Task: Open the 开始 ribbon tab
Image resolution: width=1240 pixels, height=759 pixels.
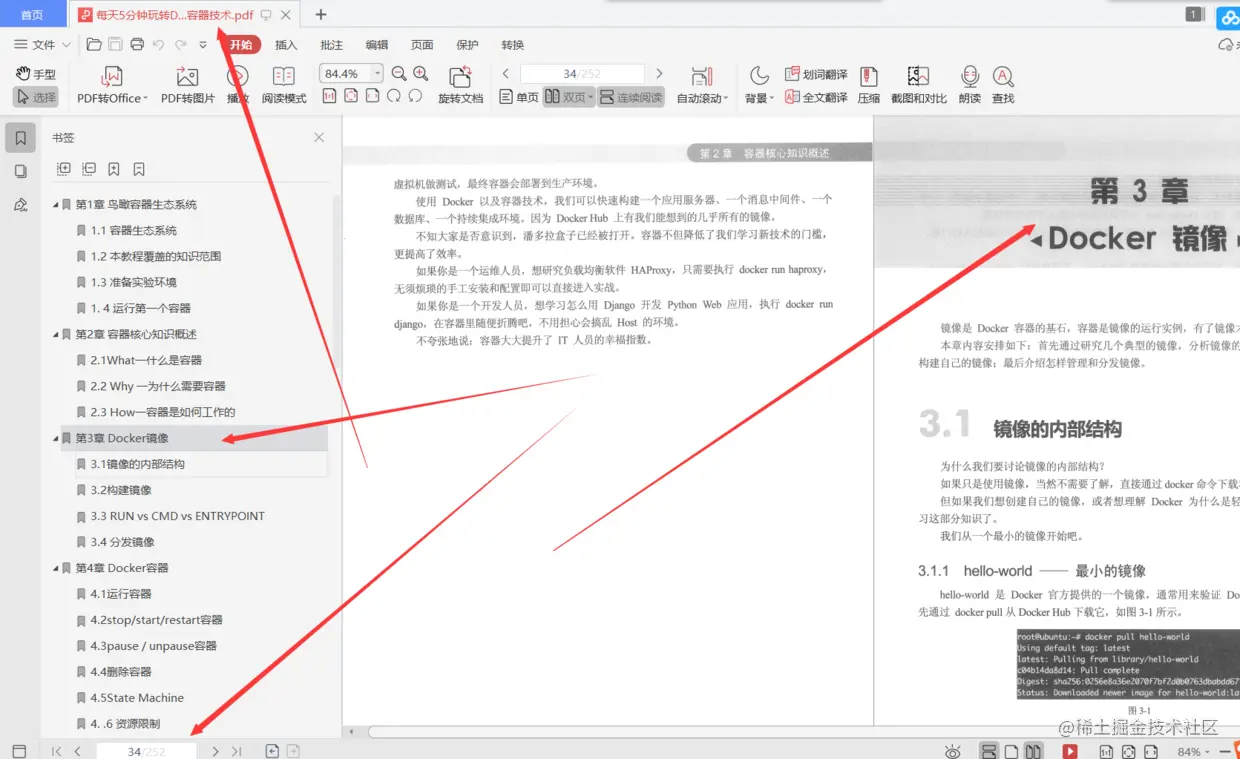Action: [241, 44]
